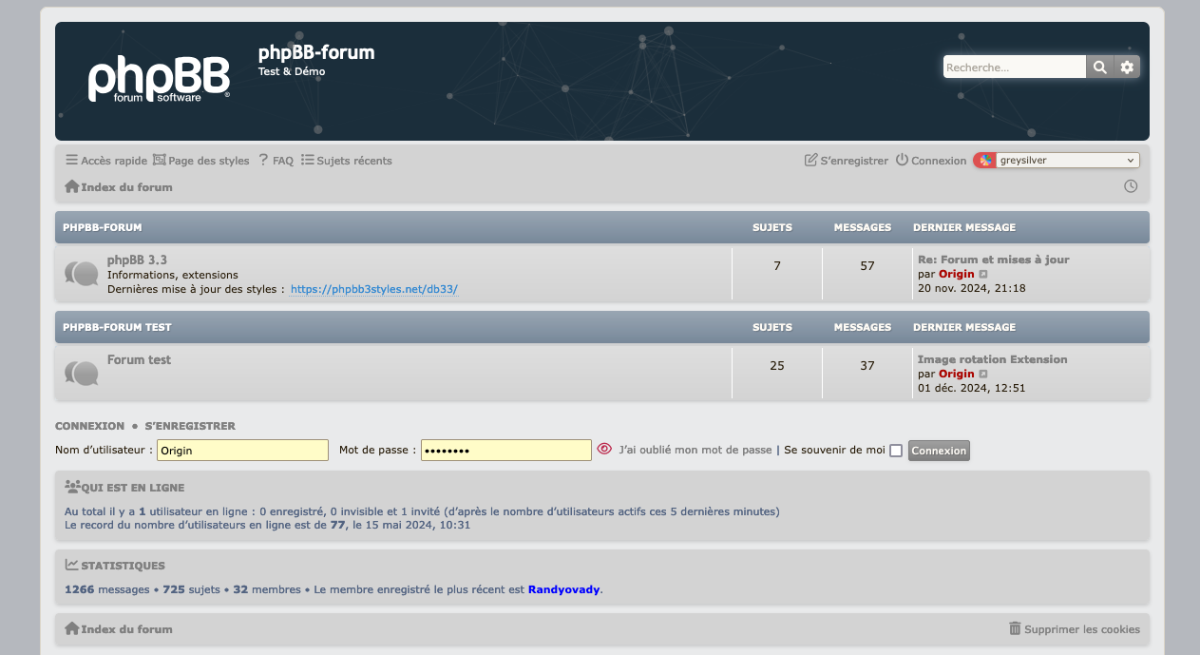1200x655 pixels.
Task: Expand the Accès rapide menu
Action: [106, 160]
